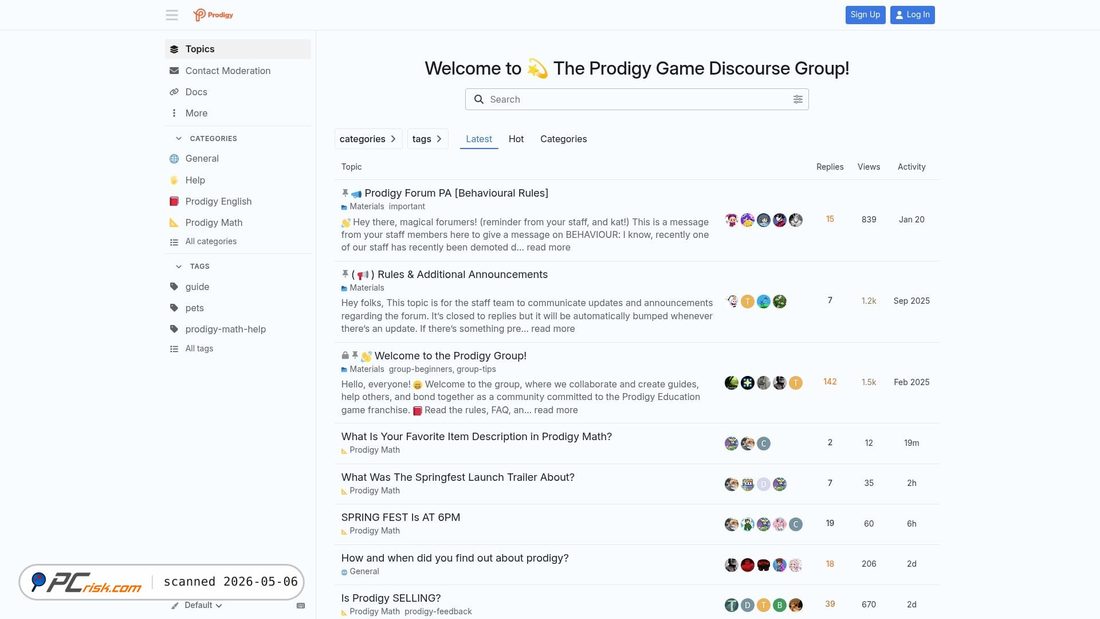The image size is (1100, 619).
Task: Click the Prodigy Math ruler icon
Action: click(x=174, y=222)
